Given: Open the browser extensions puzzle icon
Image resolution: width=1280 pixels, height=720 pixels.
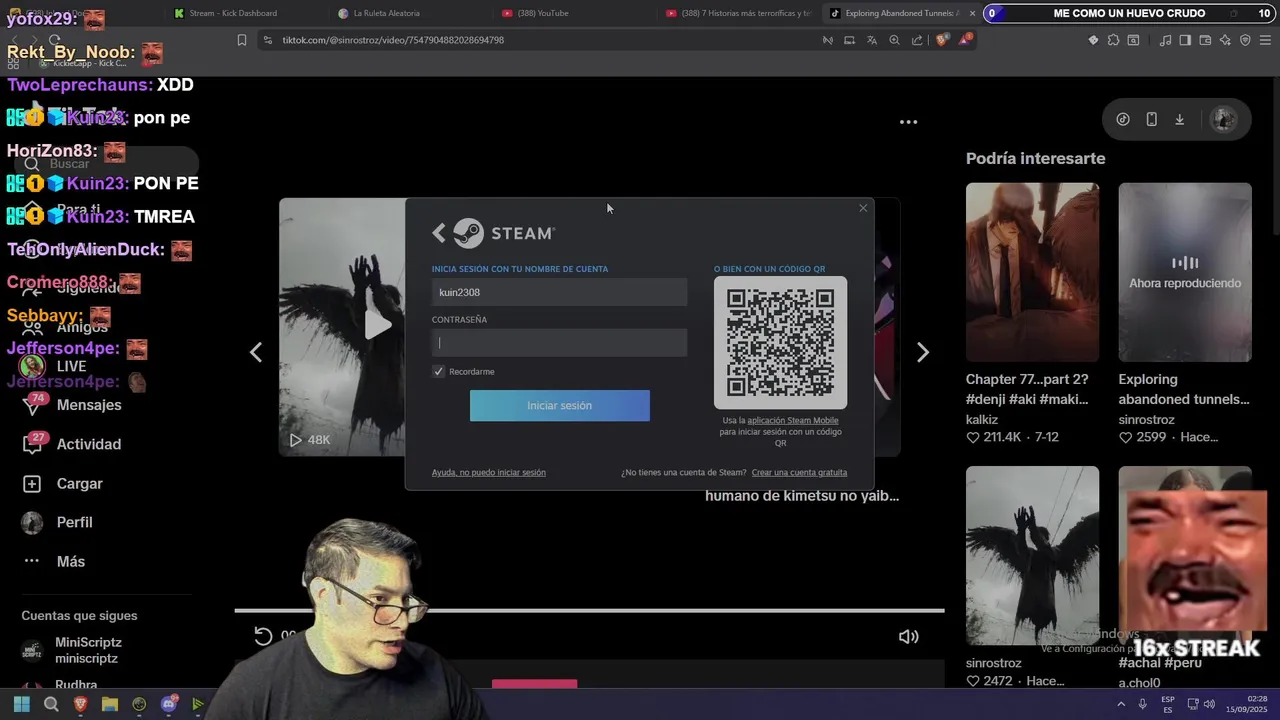Looking at the screenshot, I should coord(1113,40).
